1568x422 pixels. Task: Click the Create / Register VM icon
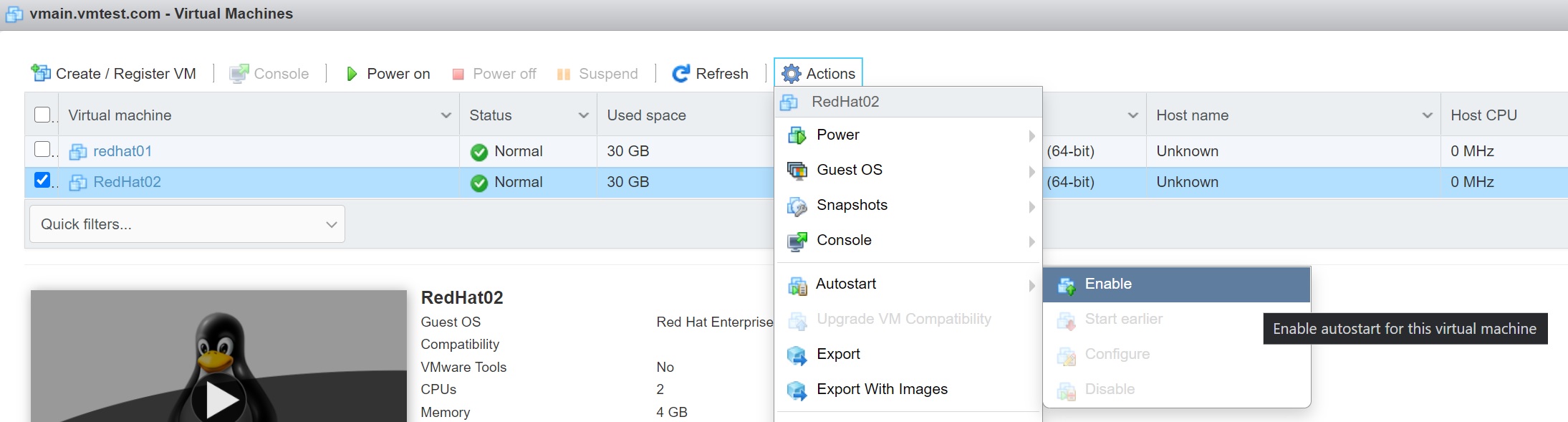point(41,73)
